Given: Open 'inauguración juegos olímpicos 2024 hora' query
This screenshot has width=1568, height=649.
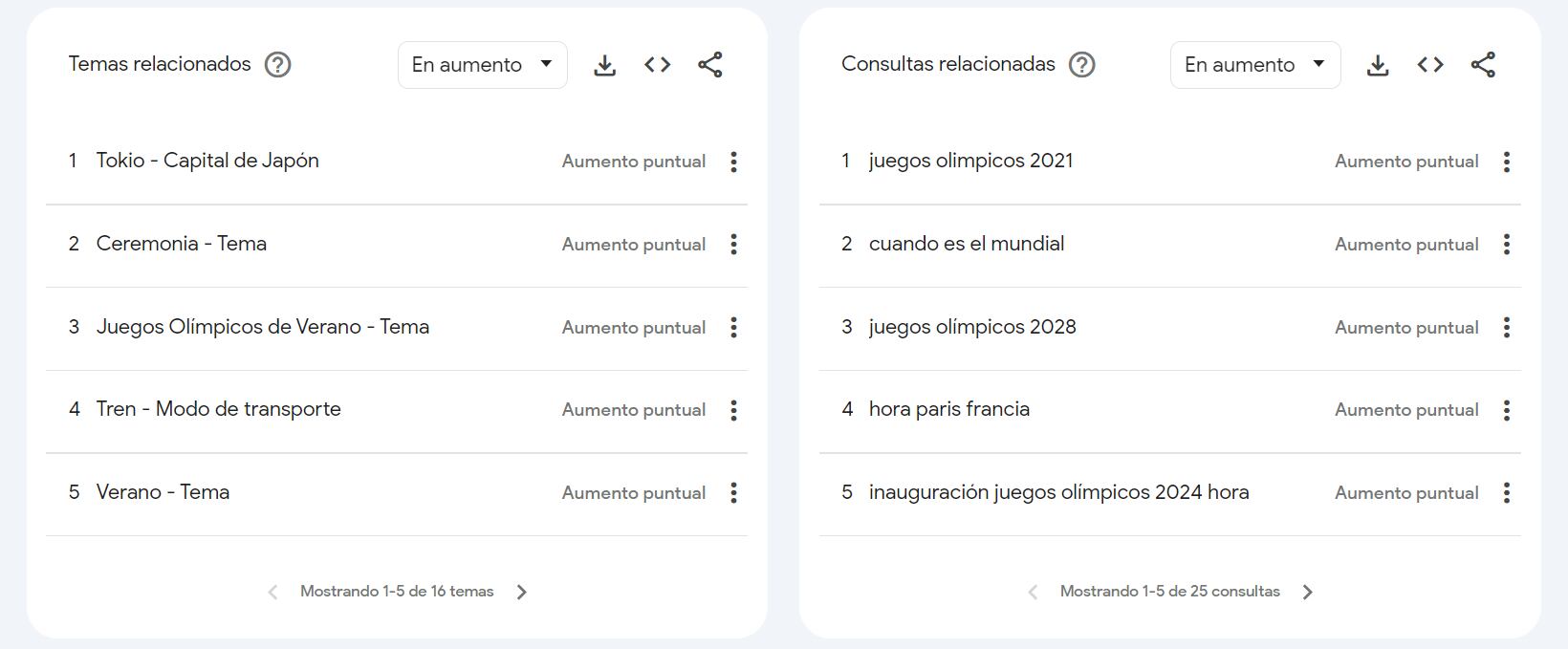Looking at the screenshot, I should pyautogui.click(x=1058, y=492).
